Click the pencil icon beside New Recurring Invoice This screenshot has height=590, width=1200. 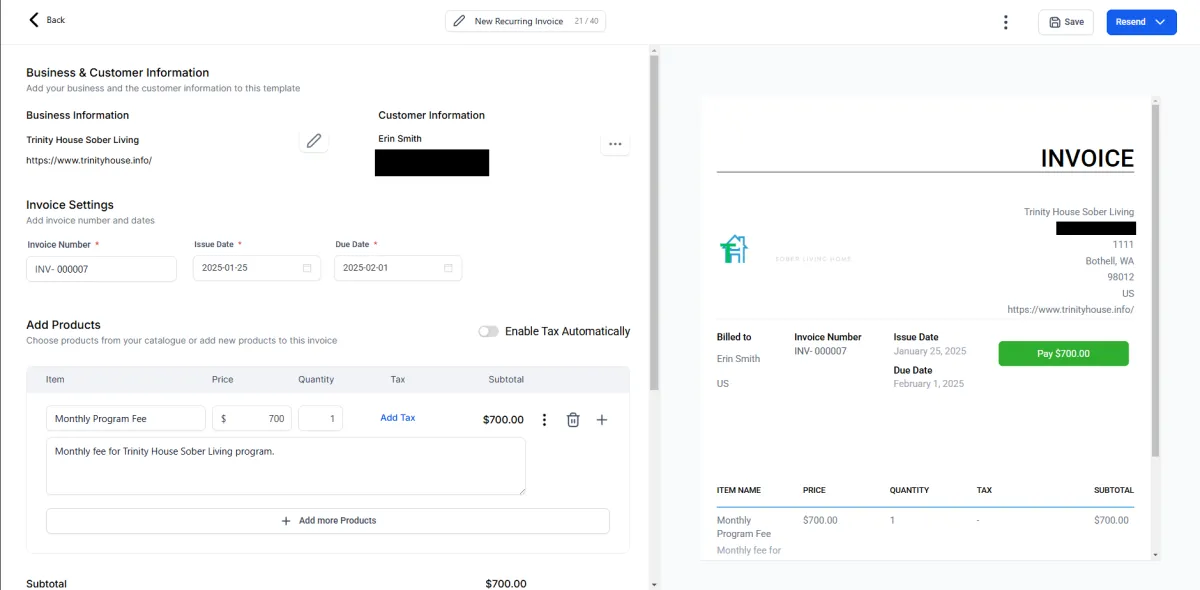[459, 21]
